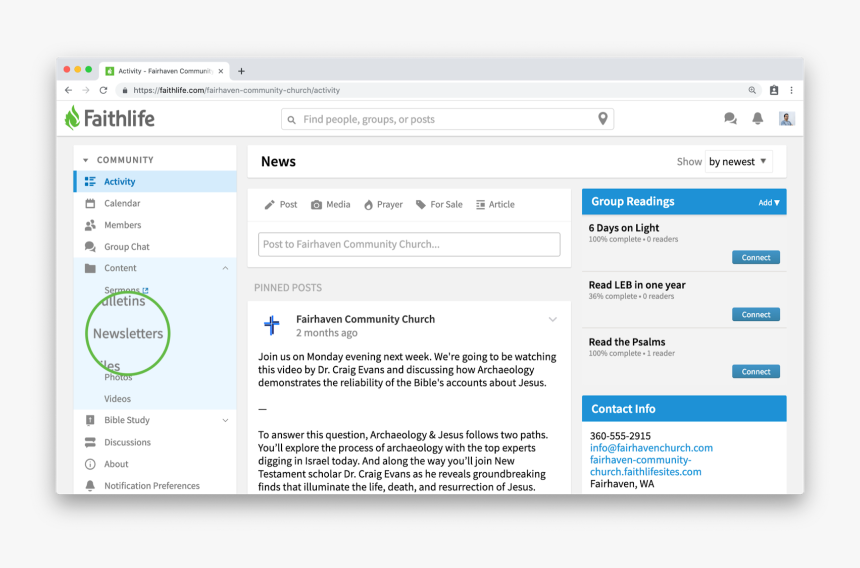
Task: Open the browser three-dot menu
Action: (x=791, y=90)
